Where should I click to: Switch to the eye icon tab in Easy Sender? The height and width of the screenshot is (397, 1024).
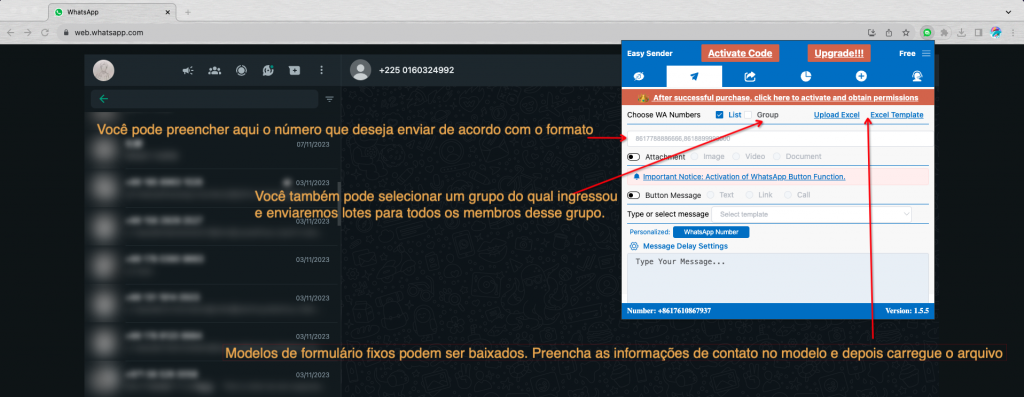(x=639, y=76)
